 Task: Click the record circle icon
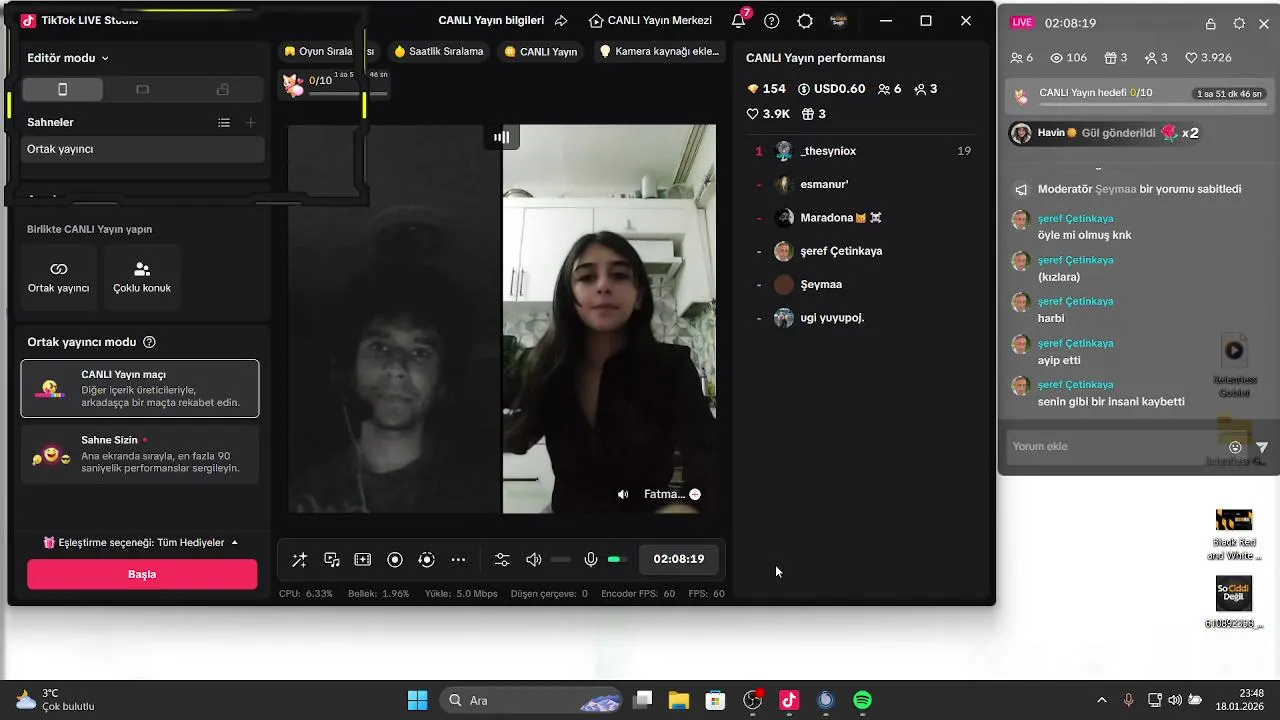(395, 560)
